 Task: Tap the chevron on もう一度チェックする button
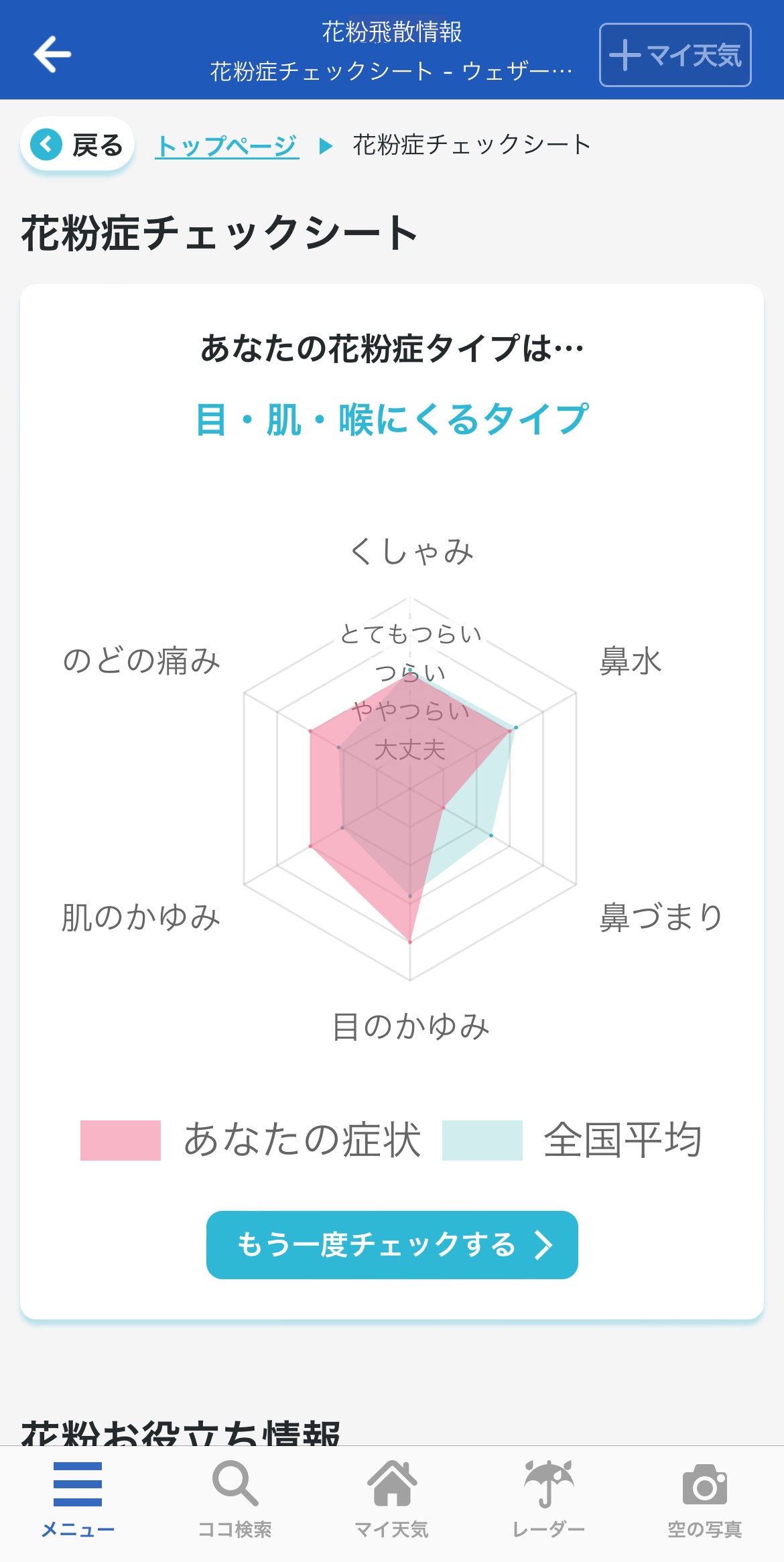(x=543, y=1245)
